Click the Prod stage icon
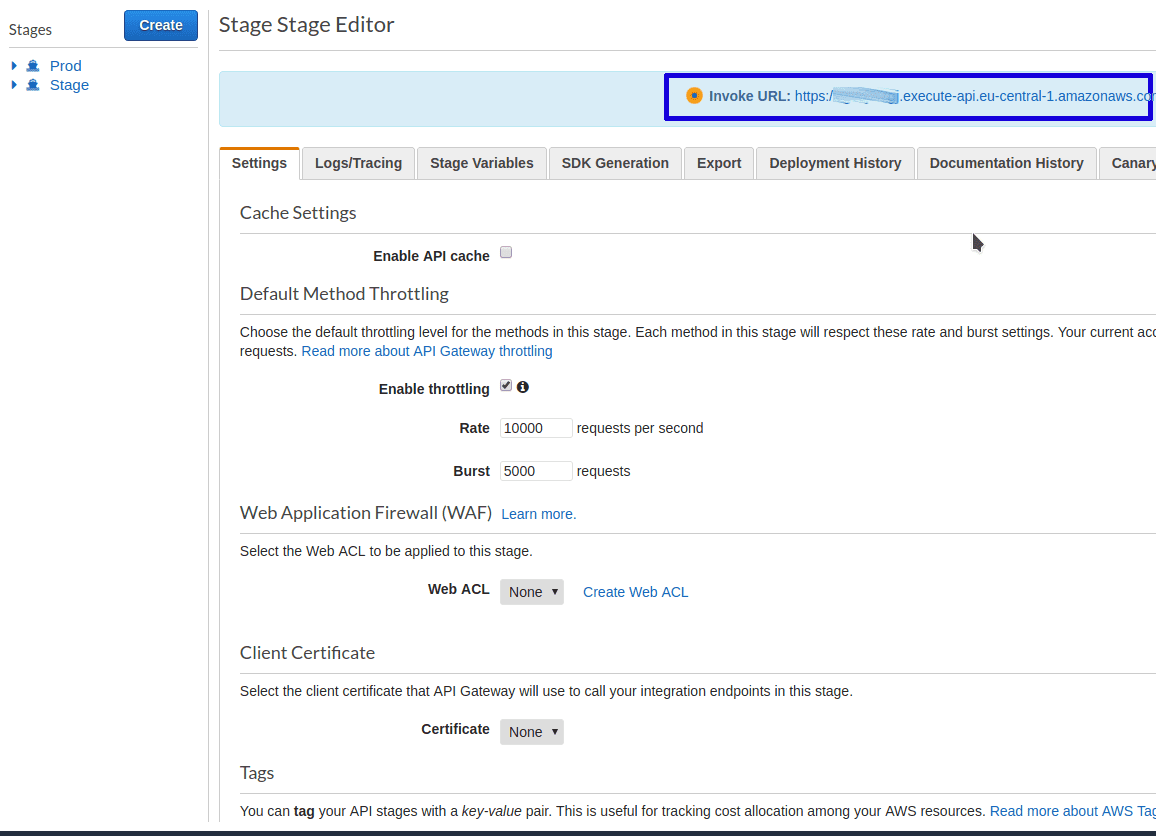Viewport: 1156px width, 836px height. pos(33,66)
